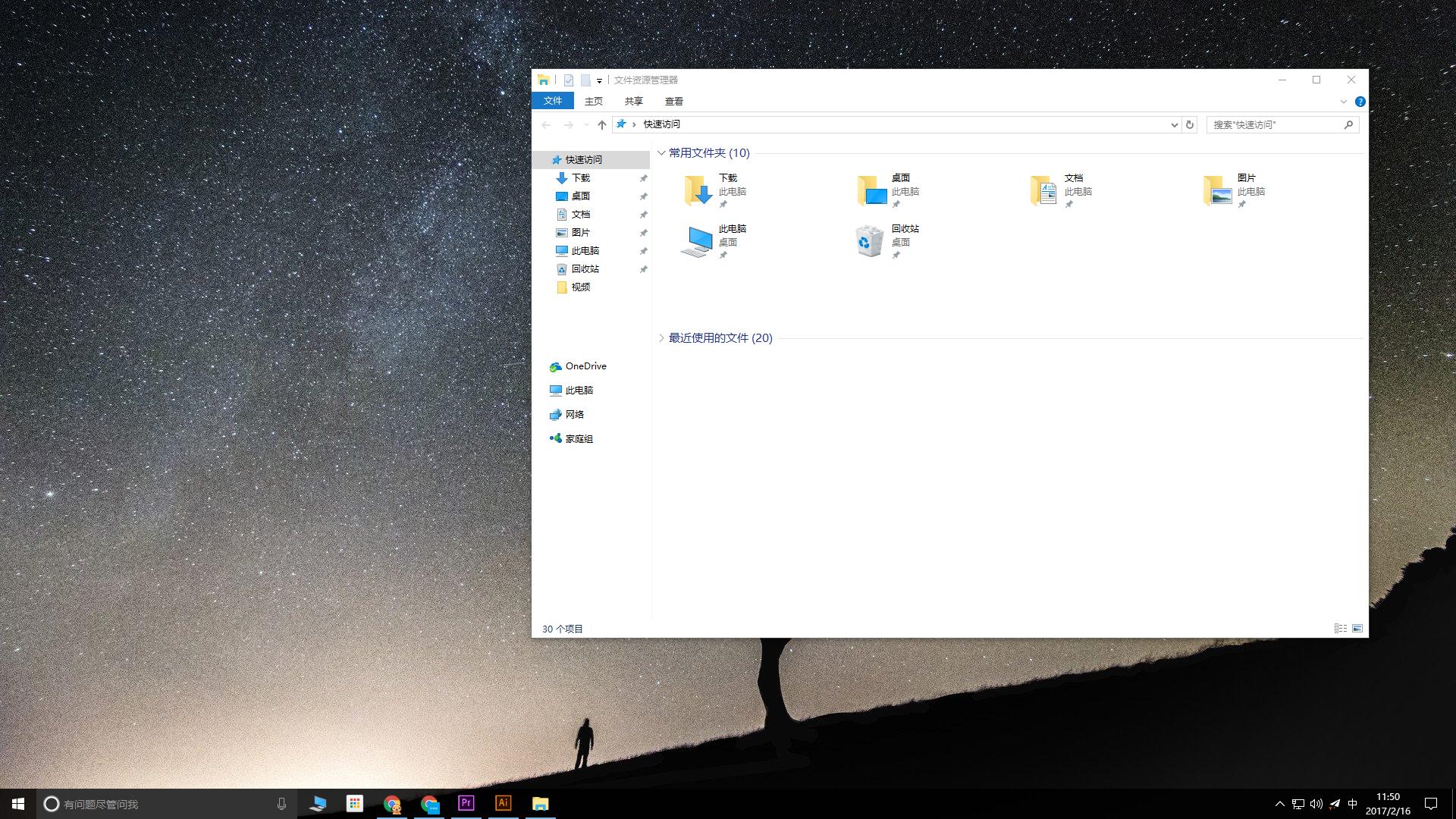This screenshot has height=819, width=1456.
Task: Refresh the view with the refresh icon
Action: pyautogui.click(x=1189, y=124)
